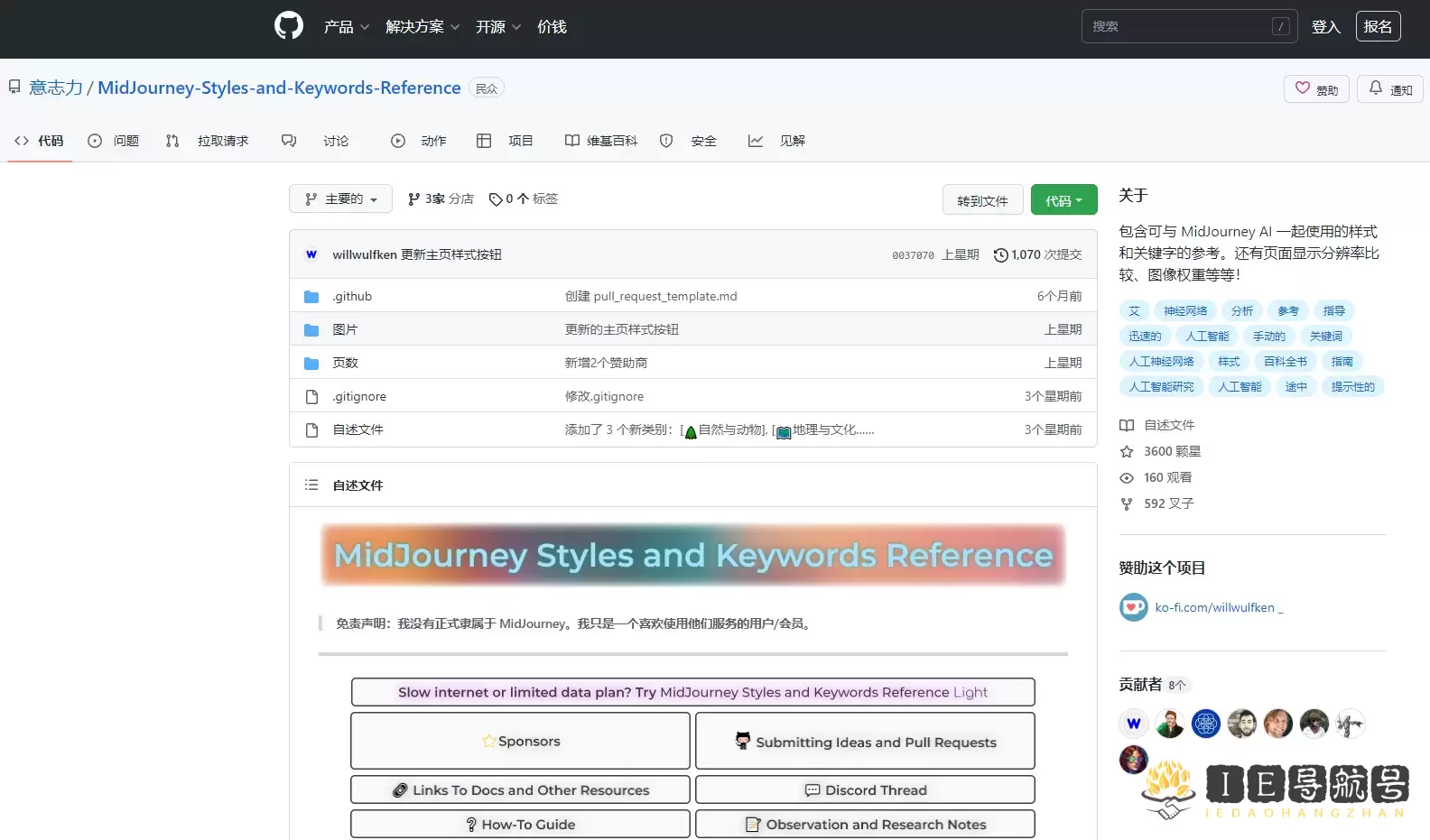Screen dimensions: 1430x840
Task: Click the ko-fi heart cup icon
Action: coord(1134,607)
